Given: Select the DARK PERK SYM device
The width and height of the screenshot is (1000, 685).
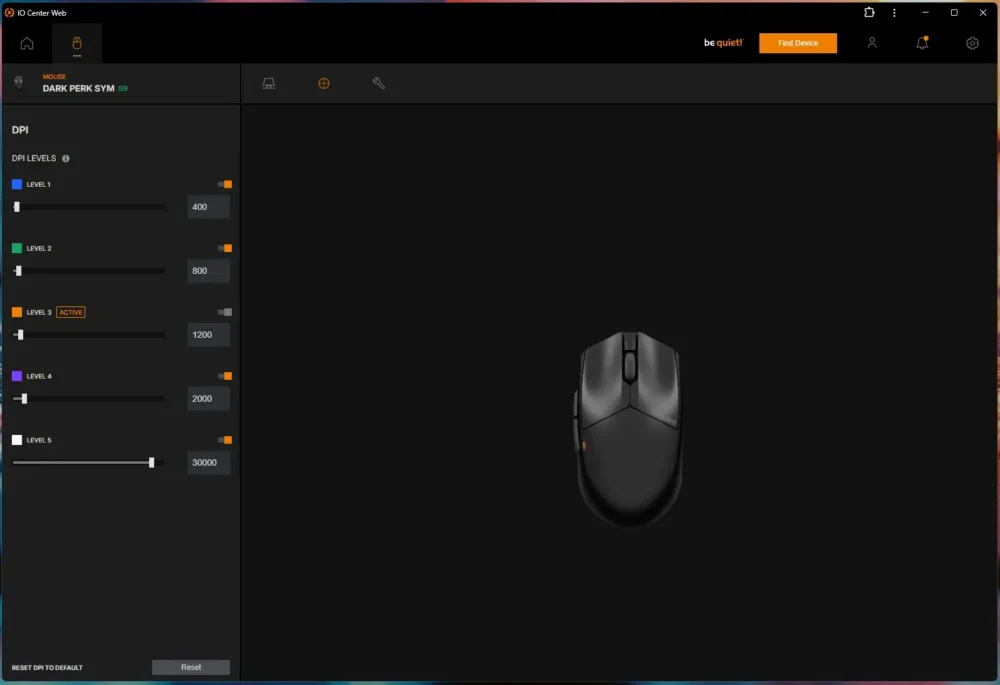Looking at the screenshot, I should [78, 88].
